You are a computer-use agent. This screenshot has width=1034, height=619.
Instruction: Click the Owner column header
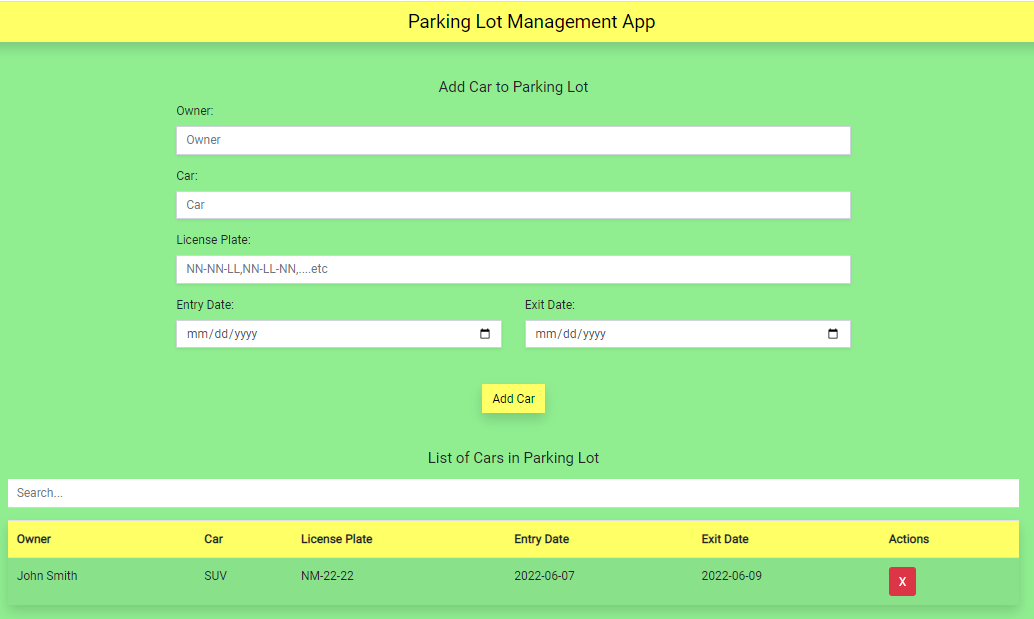coord(34,539)
